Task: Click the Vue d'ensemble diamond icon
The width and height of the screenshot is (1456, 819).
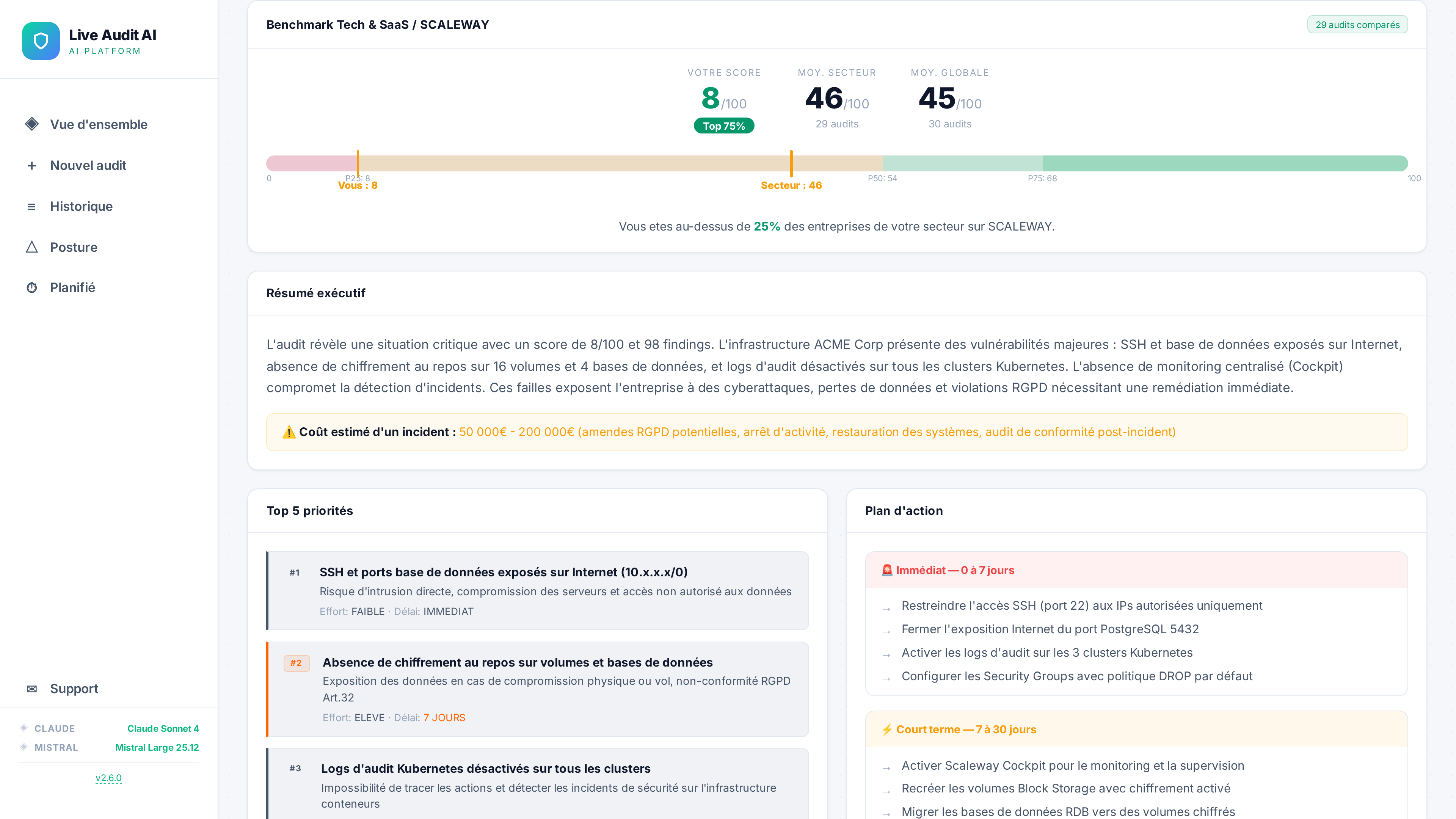Action: point(31,124)
